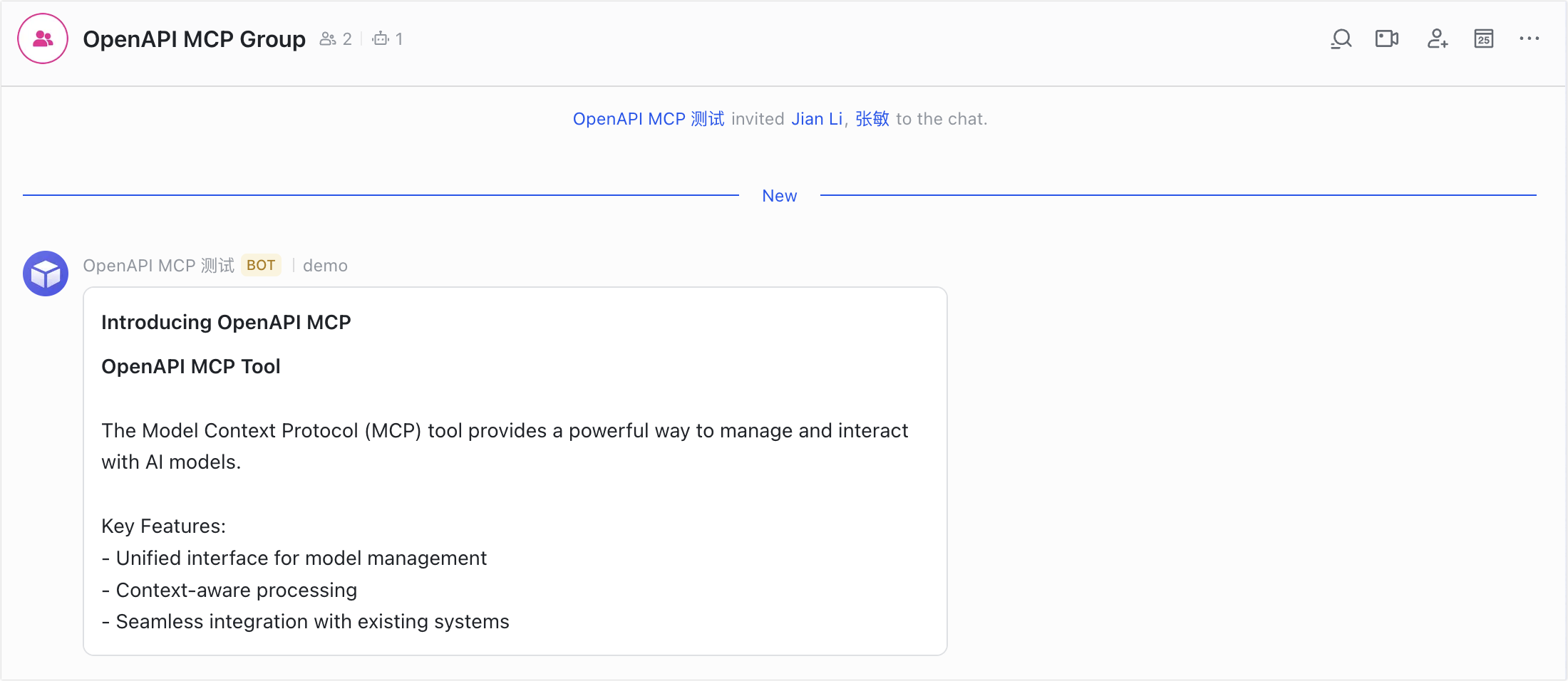Select the demo label next to BOT
The width and height of the screenshot is (1568, 681).
[x=325, y=265]
